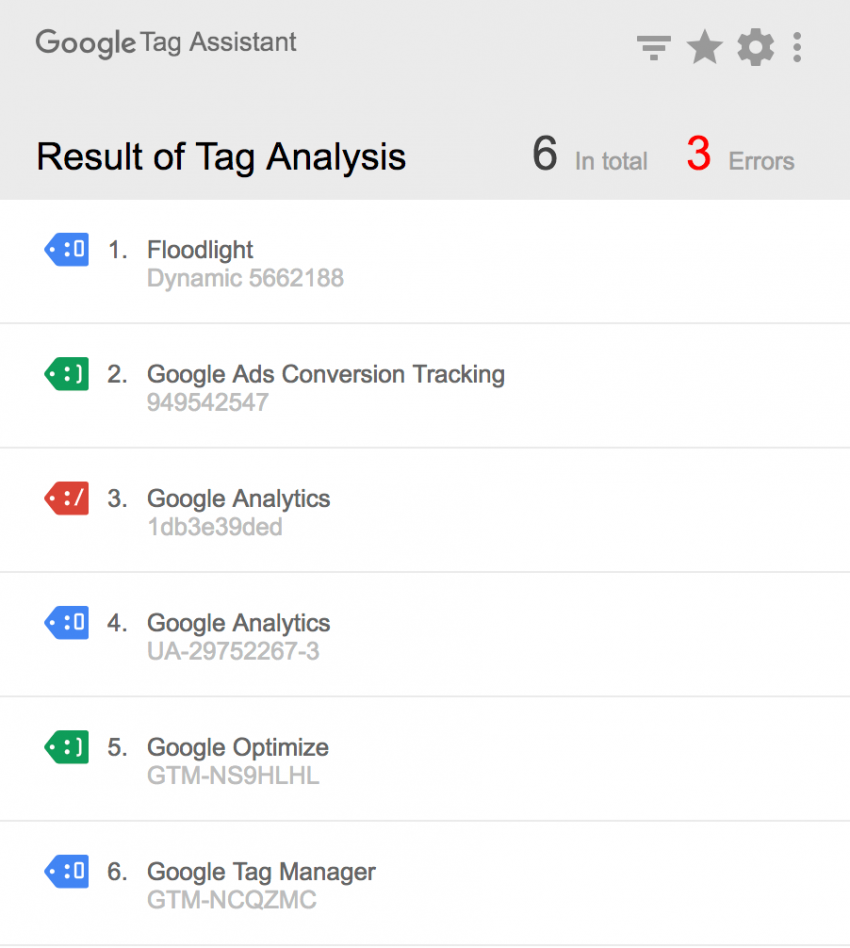Click the blue tag icon beside Floodlight
This screenshot has width=850, height=948.
67,250
